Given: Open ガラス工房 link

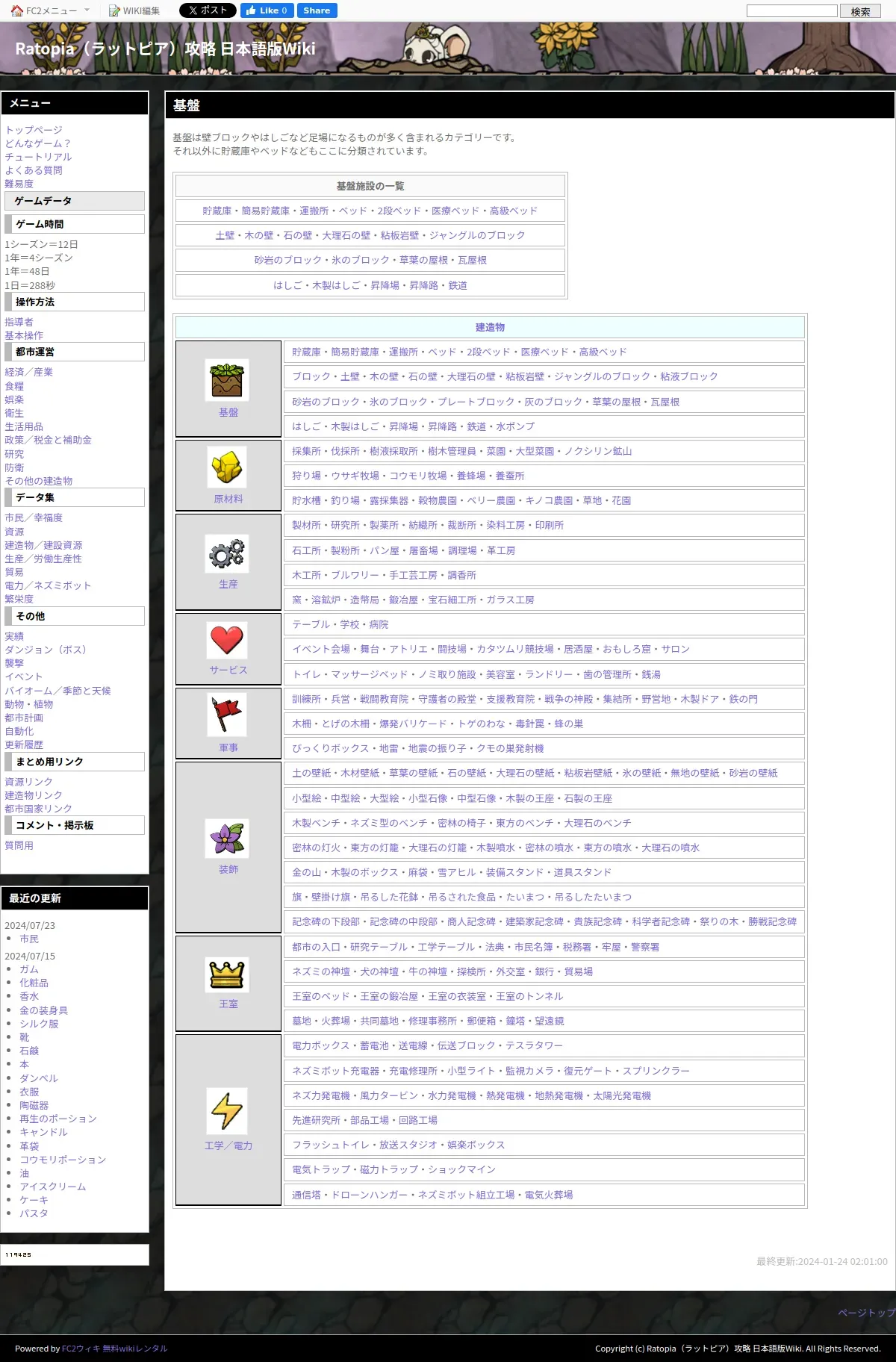Looking at the screenshot, I should coord(511,600).
